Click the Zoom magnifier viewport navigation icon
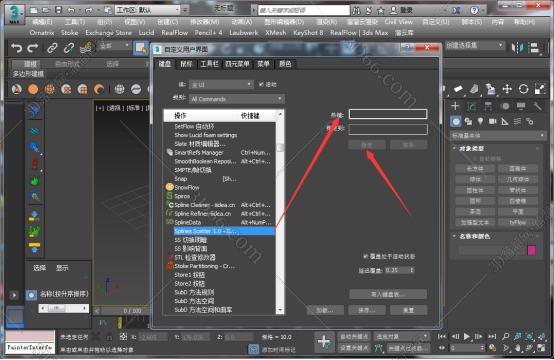The width and height of the screenshot is (554, 360). coord(506,336)
